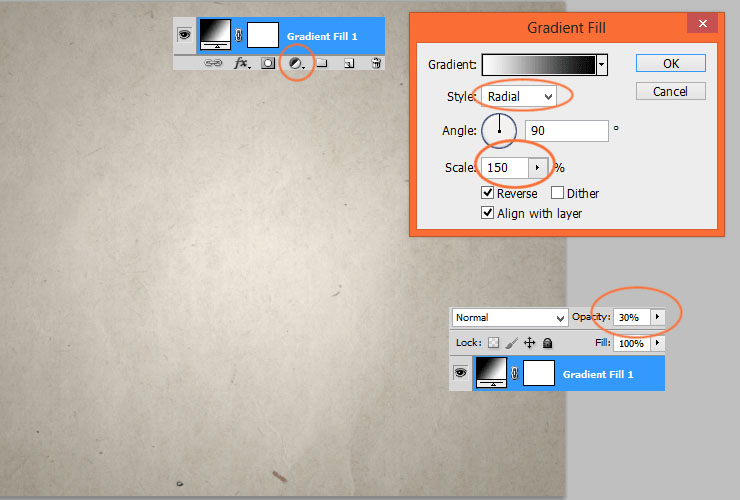Click Cancel in Gradient Fill dialog

pos(671,91)
